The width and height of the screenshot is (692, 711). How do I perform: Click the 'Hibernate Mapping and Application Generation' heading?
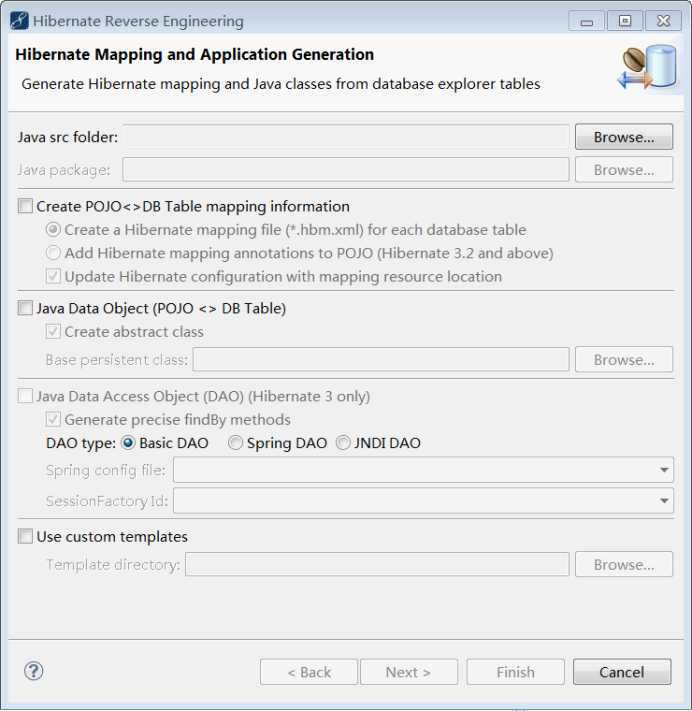pyautogui.click(x=195, y=54)
